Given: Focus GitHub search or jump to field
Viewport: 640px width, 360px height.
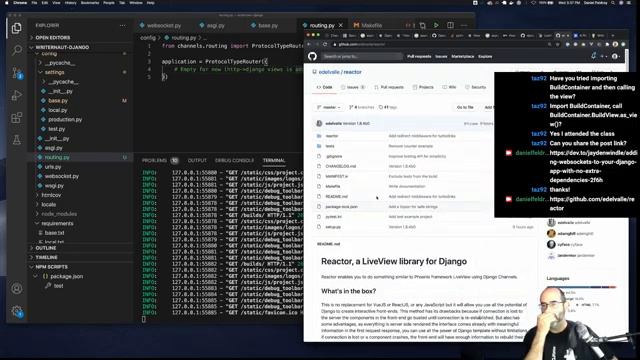Looking at the screenshot, I should (362, 56).
